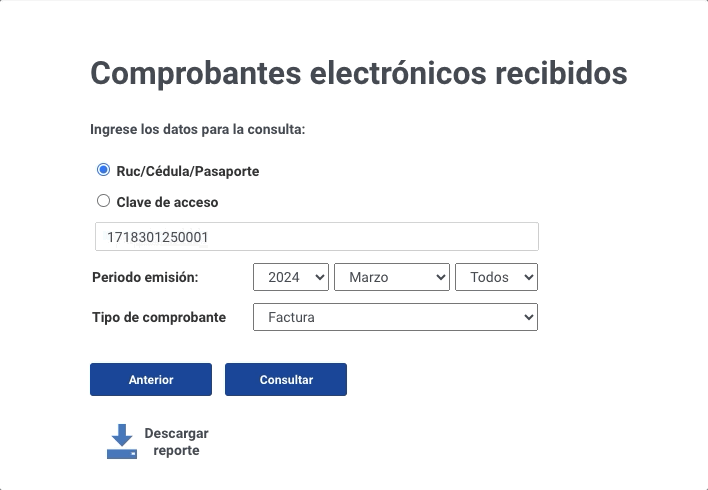This screenshot has height=490, width=708.
Task: Click the "Clave de acceso" option label text
Action: click(x=167, y=202)
